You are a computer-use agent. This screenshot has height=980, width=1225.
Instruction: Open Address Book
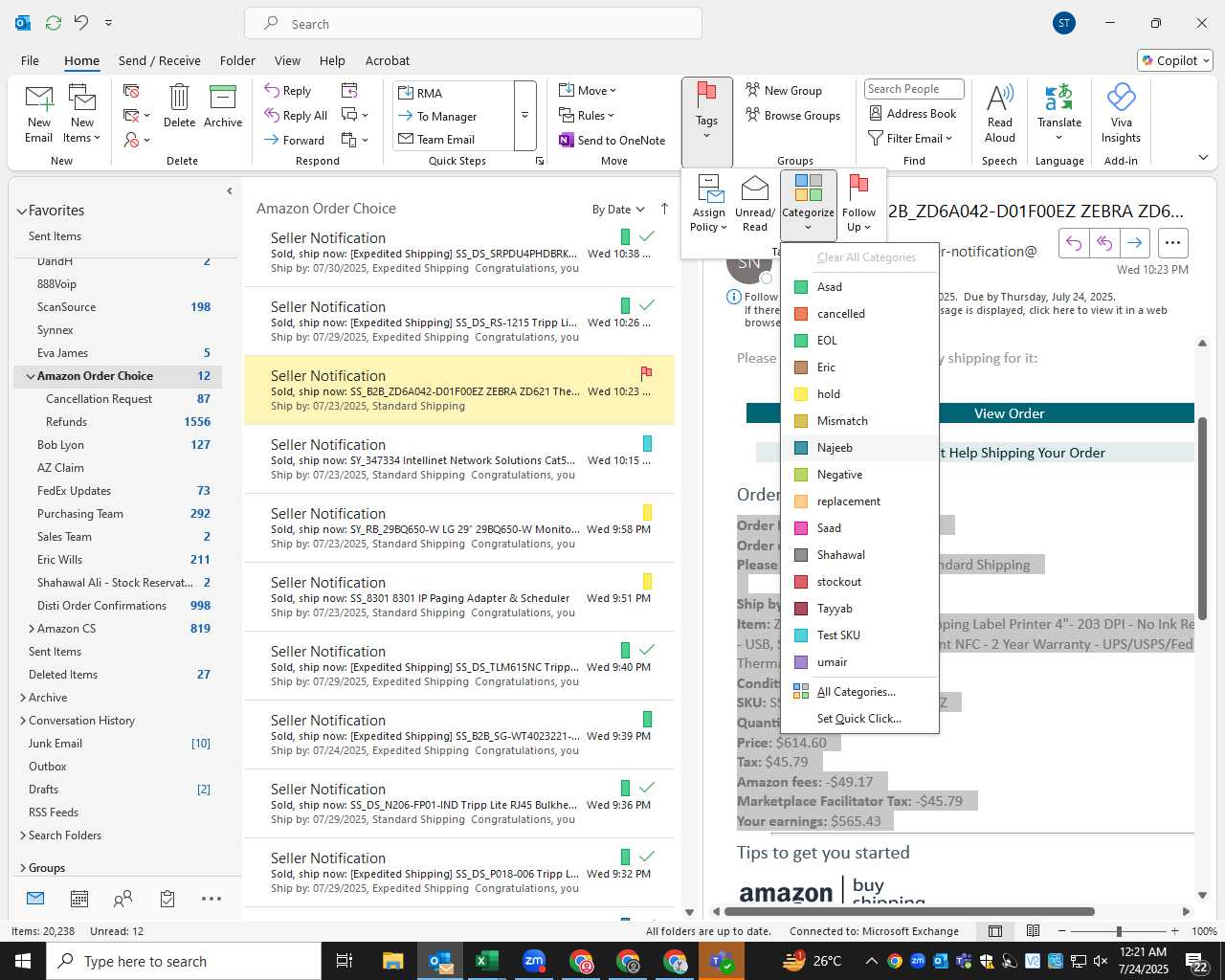912,113
